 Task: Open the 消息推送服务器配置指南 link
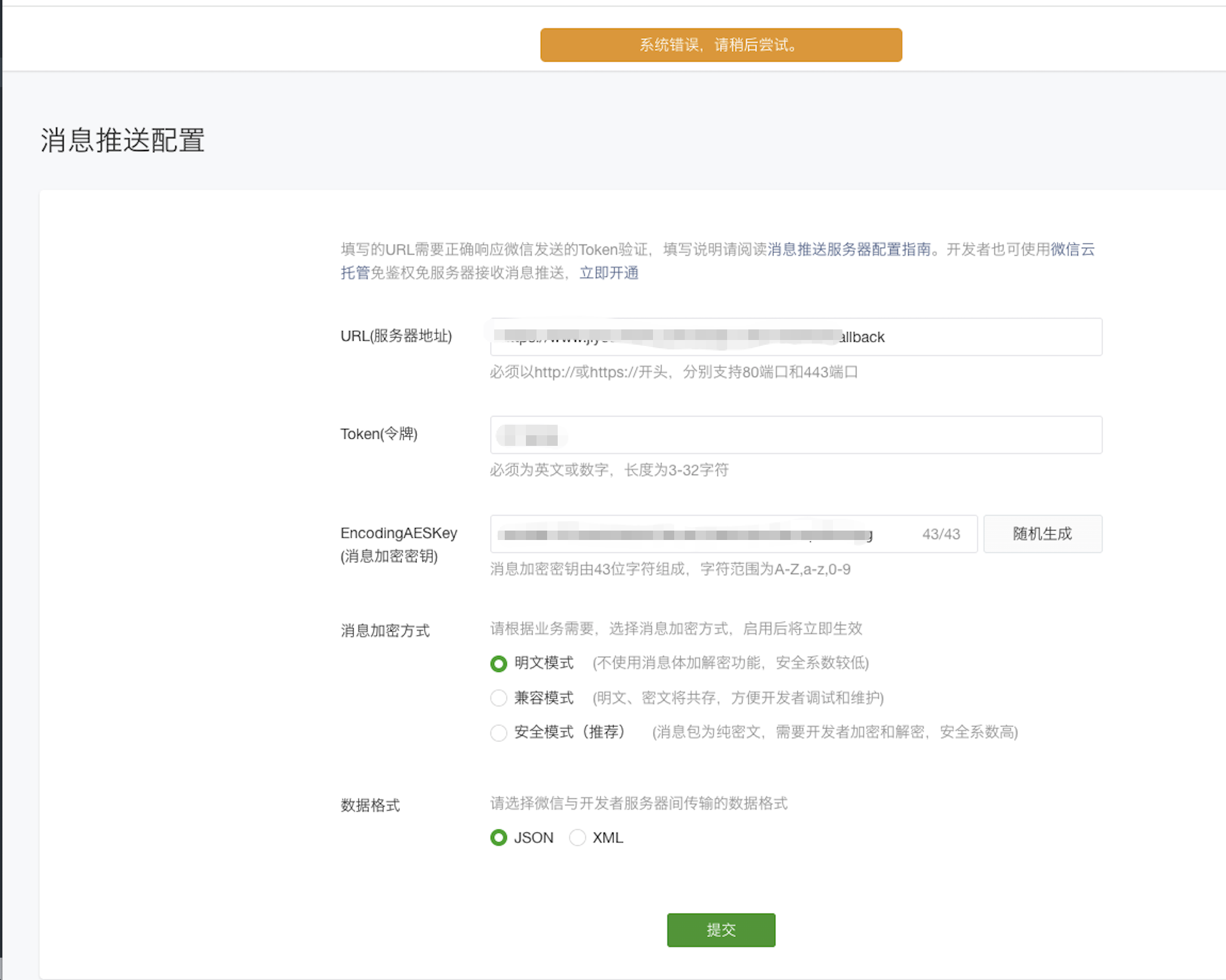pyautogui.click(x=849, y=249)
